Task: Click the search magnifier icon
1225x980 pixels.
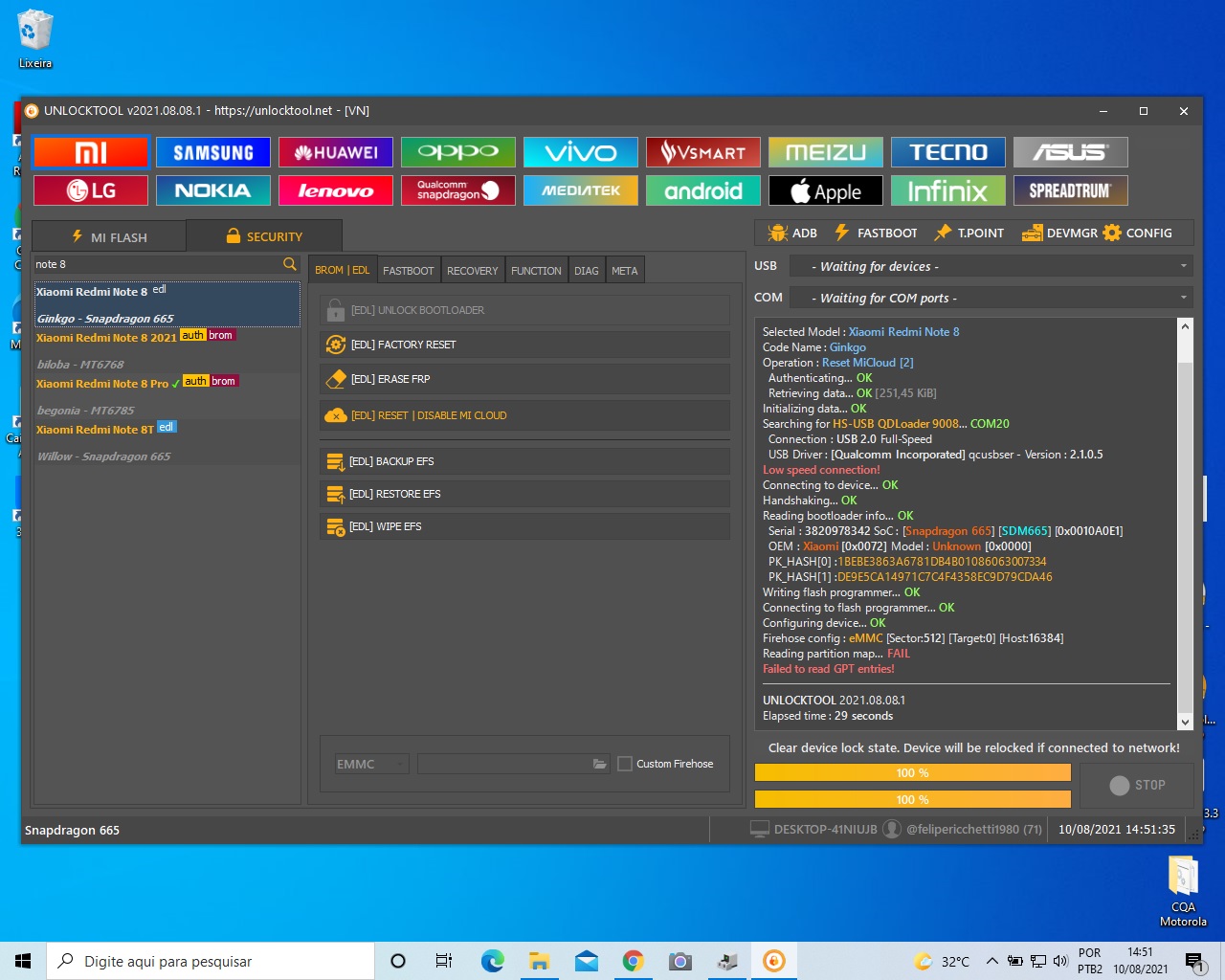Action: point(290,264)
